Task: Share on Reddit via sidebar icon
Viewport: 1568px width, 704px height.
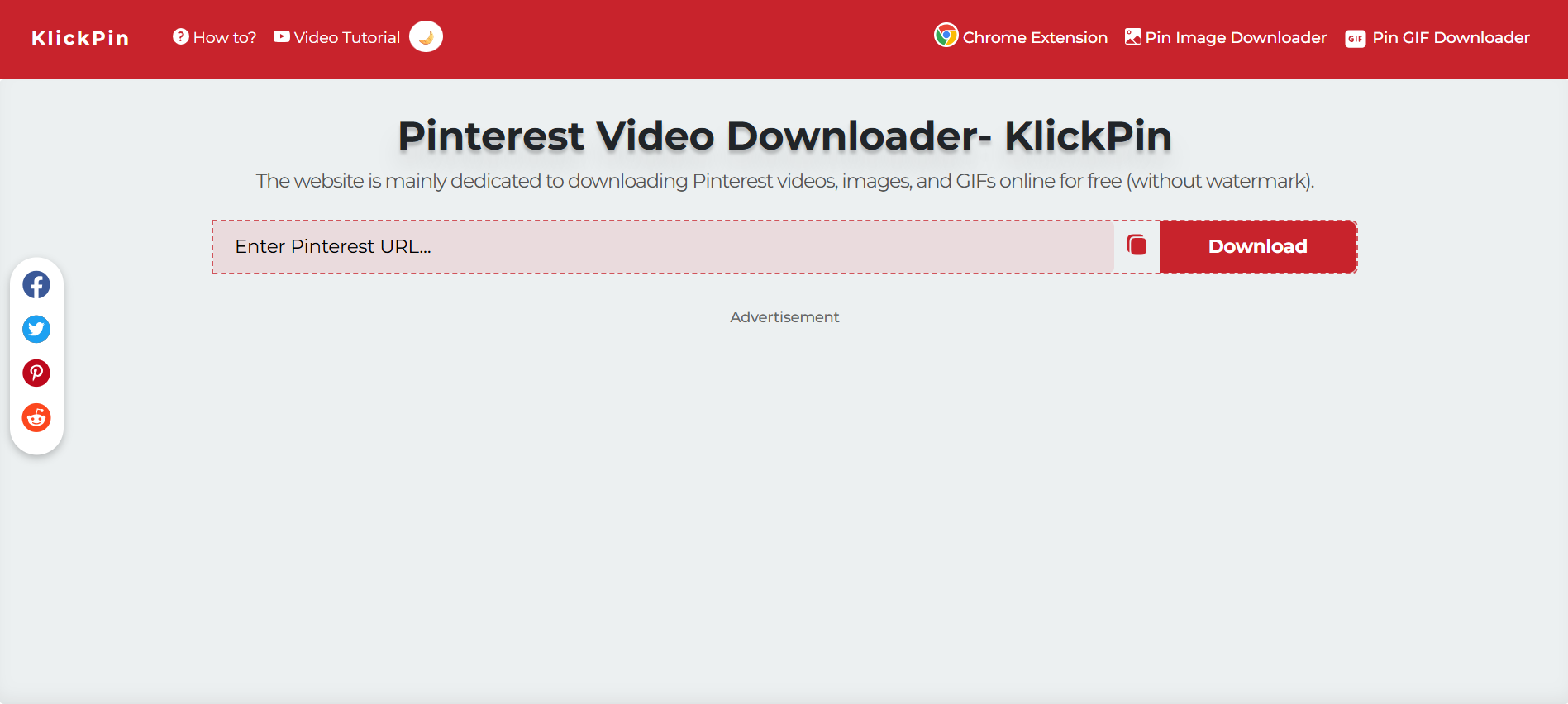Action: point(36,418)
